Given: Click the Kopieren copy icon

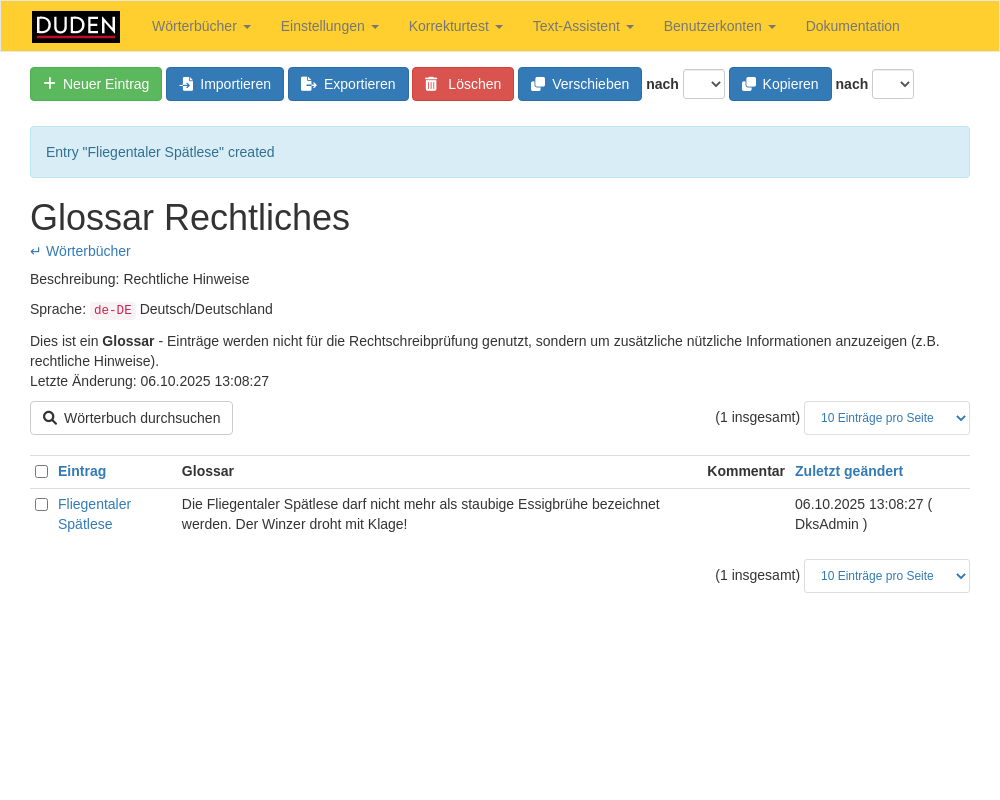Looking at the screenshot, I should click(x=749, y=84).
